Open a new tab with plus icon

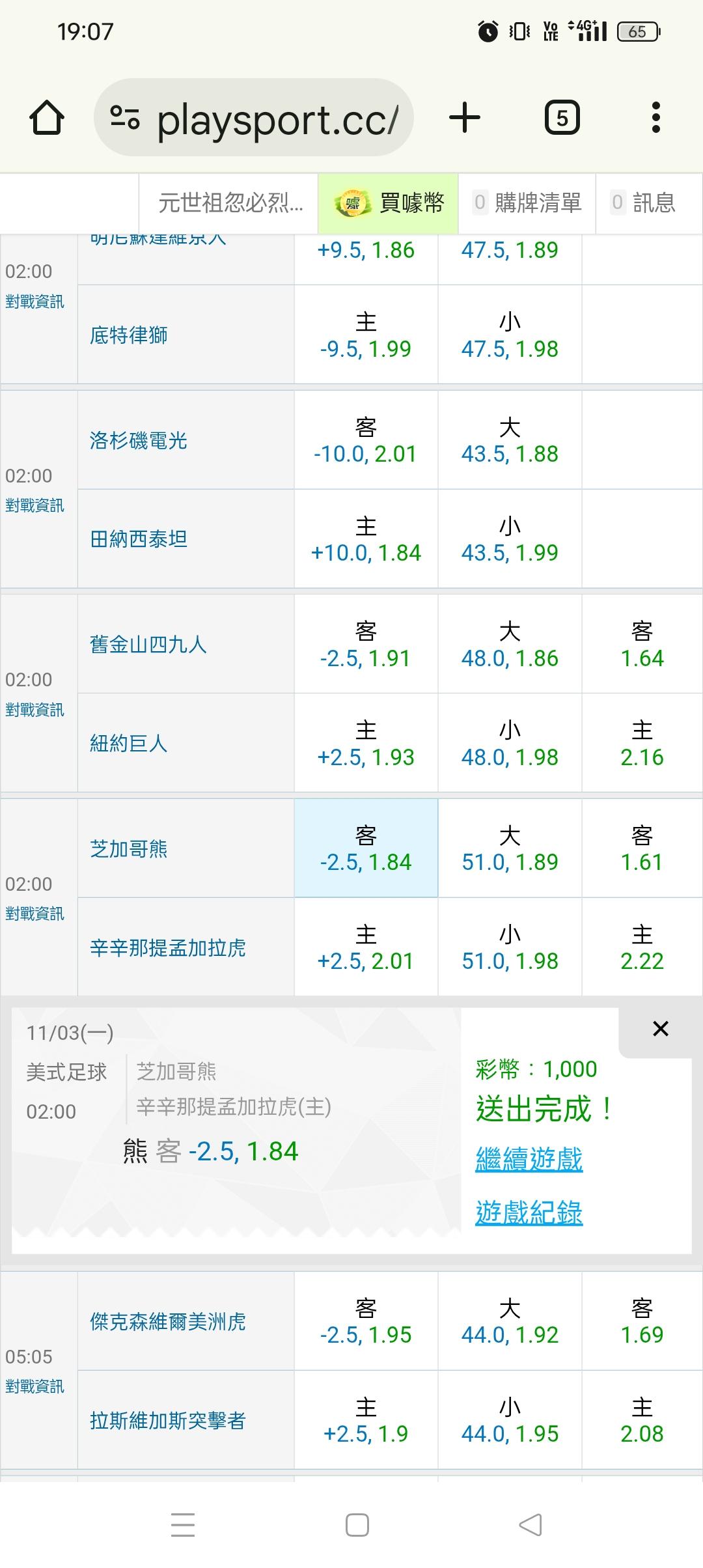pyautogui.click(x=465, y=119)
